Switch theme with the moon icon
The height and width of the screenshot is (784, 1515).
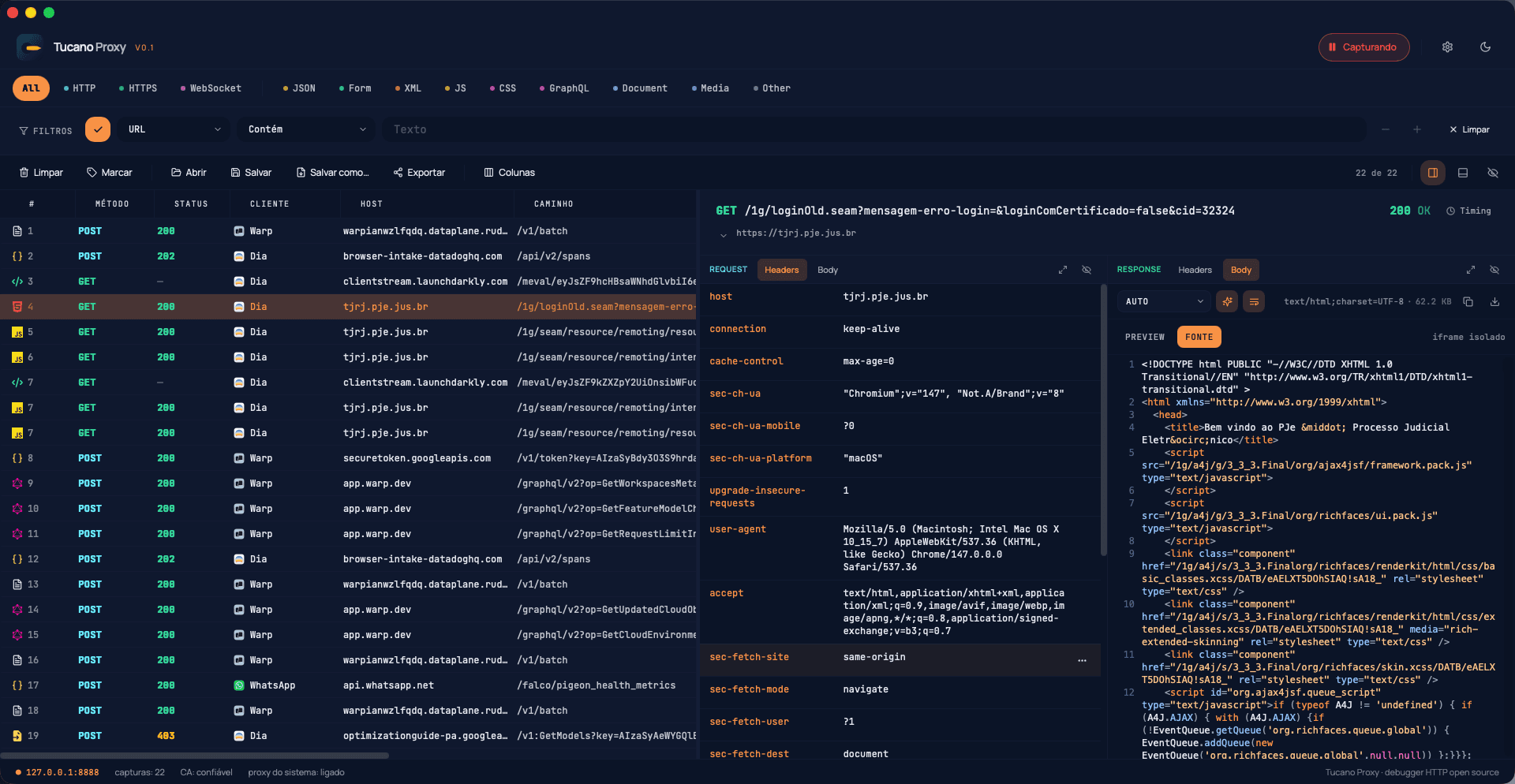[x=1485, y=47]
